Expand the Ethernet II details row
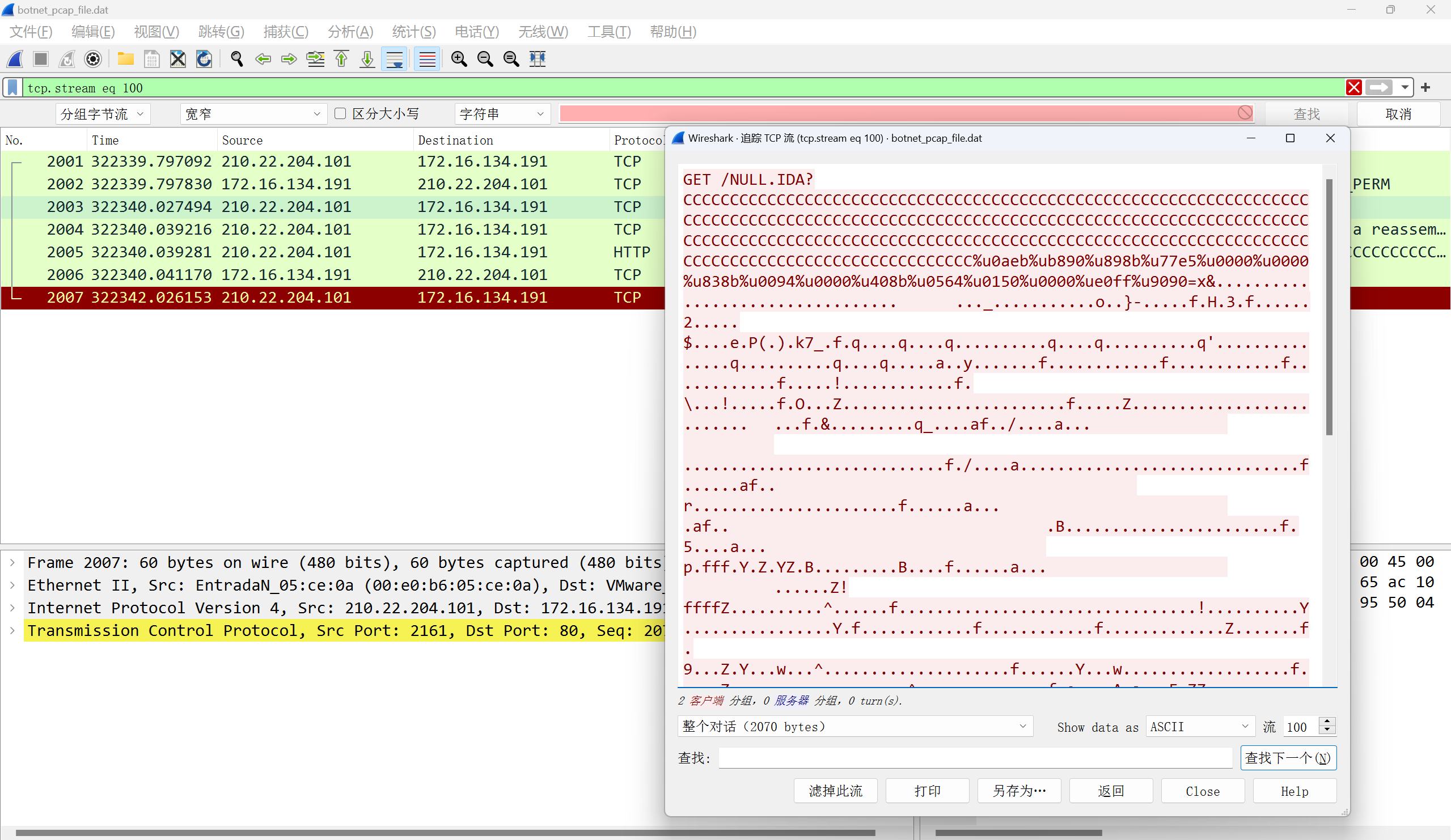The width and height of the screenshot is (1451, 840). coord(12,585)
